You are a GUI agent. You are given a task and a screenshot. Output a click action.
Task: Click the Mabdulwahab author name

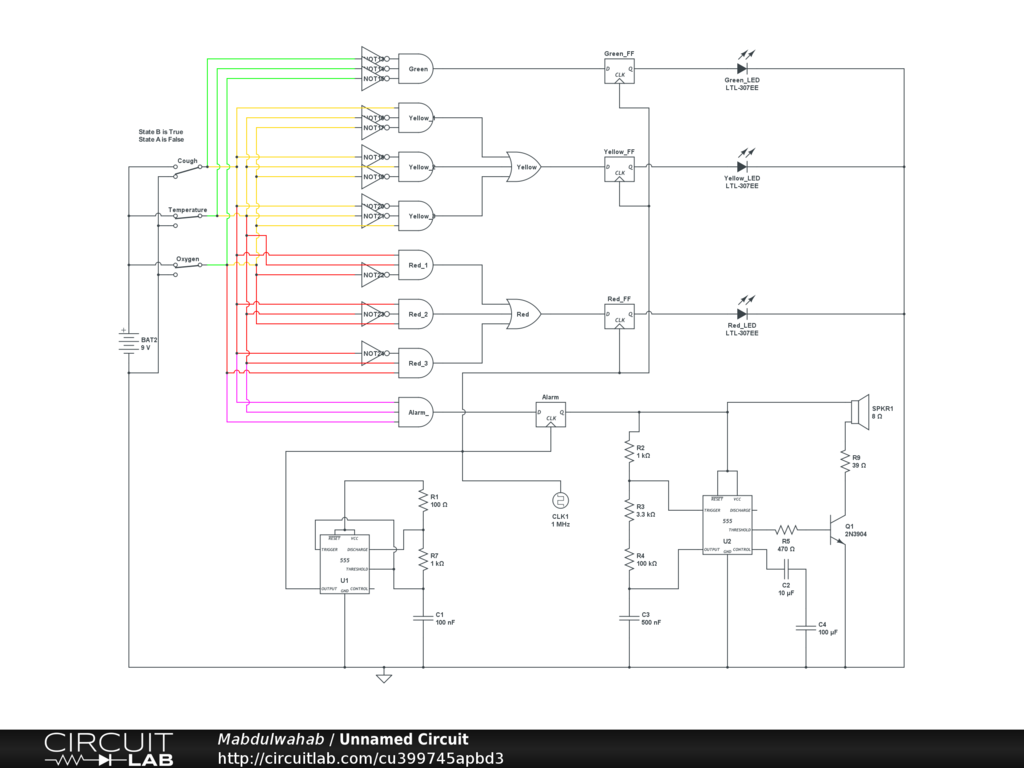point(270,740)
